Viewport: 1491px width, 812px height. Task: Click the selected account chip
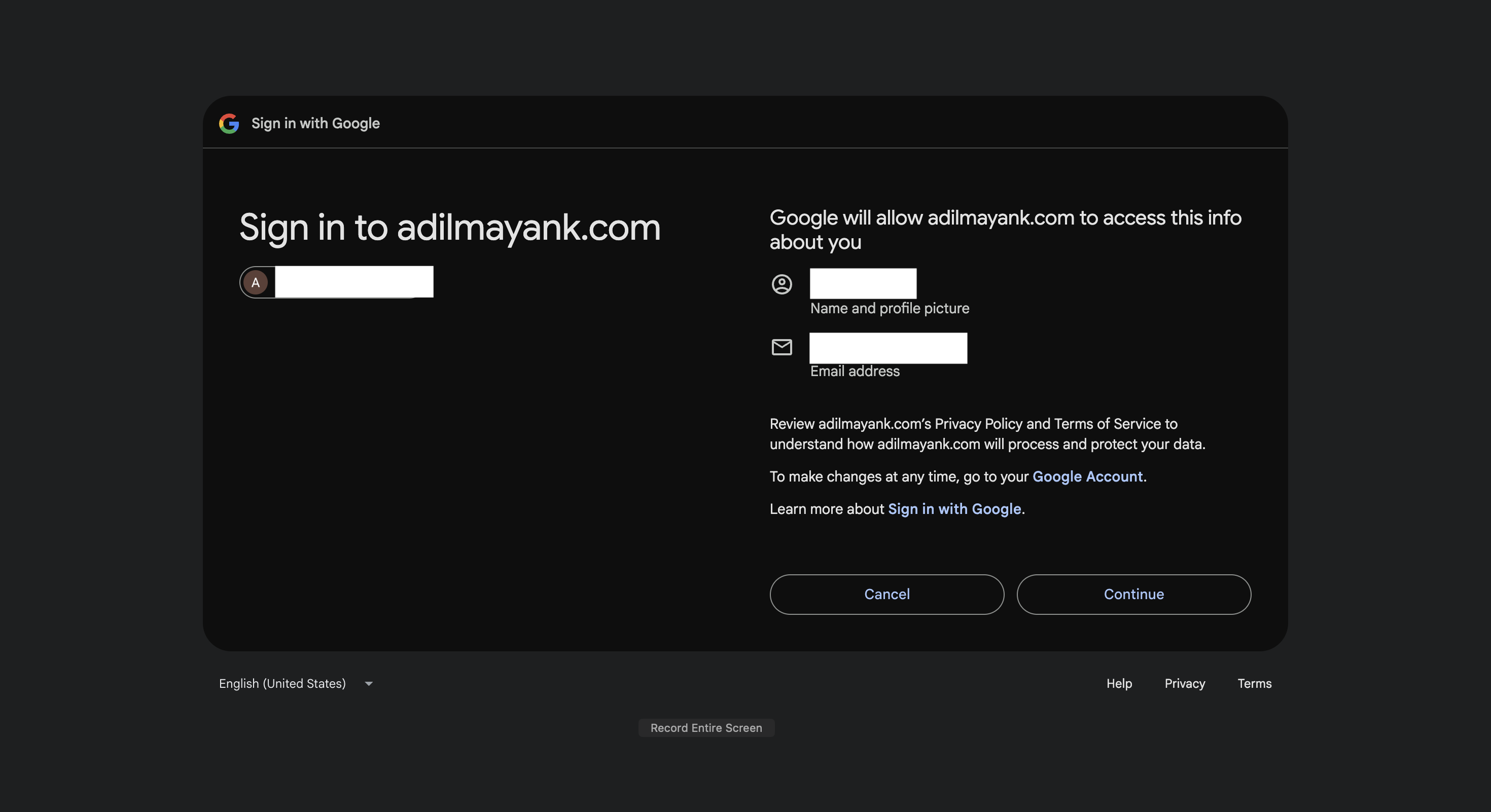(336, 282)
